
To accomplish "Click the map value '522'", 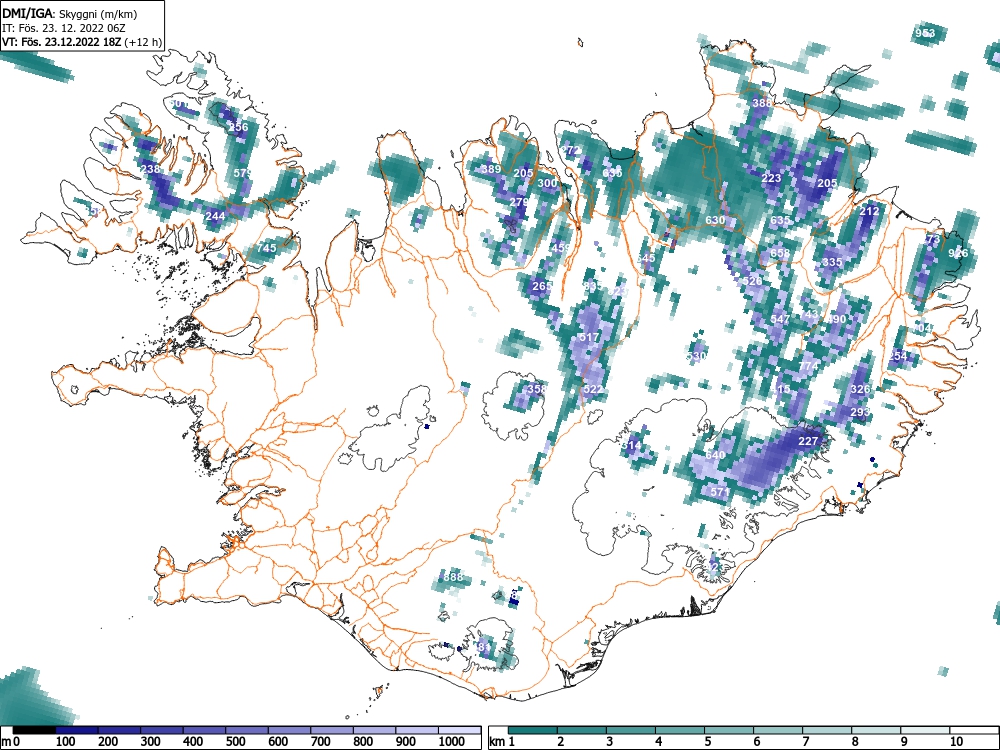I will 593,389.
